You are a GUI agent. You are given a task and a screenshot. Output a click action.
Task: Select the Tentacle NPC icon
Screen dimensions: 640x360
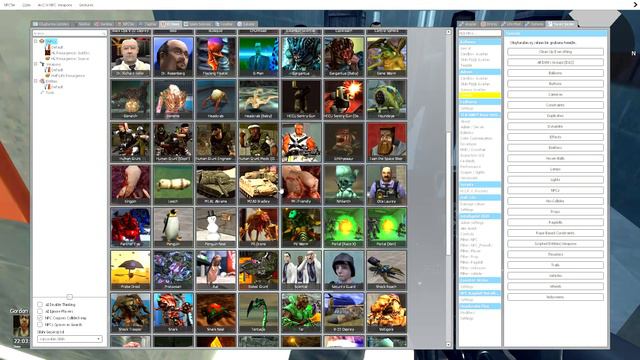click(258, 313)
